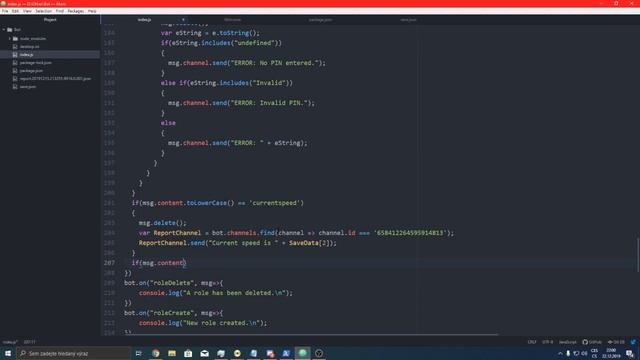Open the network tray icon

click(576, 353)
